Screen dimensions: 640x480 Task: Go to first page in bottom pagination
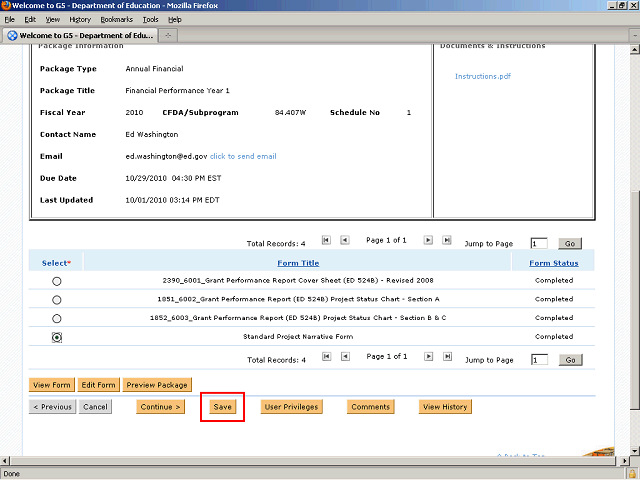click(x=327, y=356)
